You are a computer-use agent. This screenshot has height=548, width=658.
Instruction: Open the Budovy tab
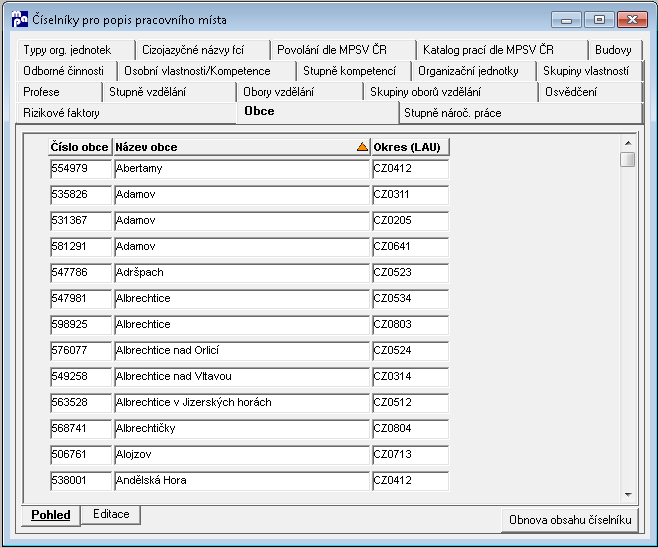615,50
